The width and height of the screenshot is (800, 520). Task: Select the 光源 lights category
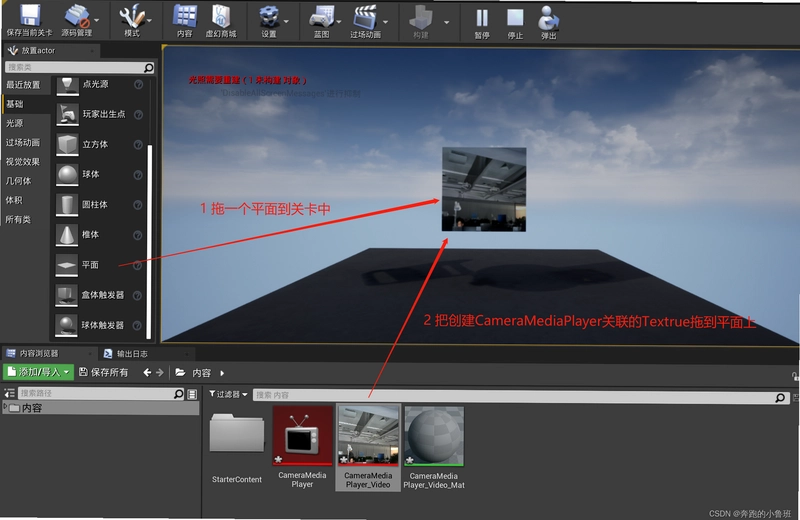click(15, 123)
